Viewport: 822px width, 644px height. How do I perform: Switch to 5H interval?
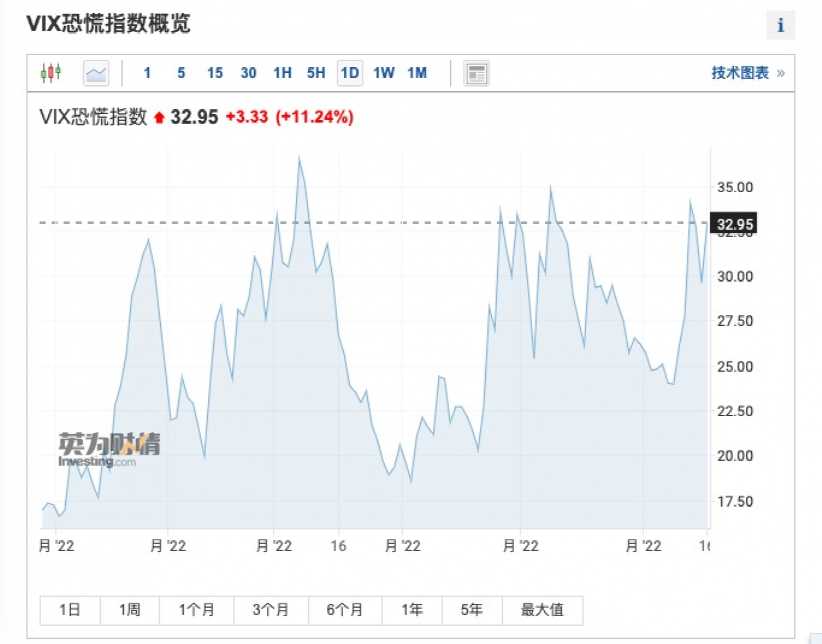(316, 73)
